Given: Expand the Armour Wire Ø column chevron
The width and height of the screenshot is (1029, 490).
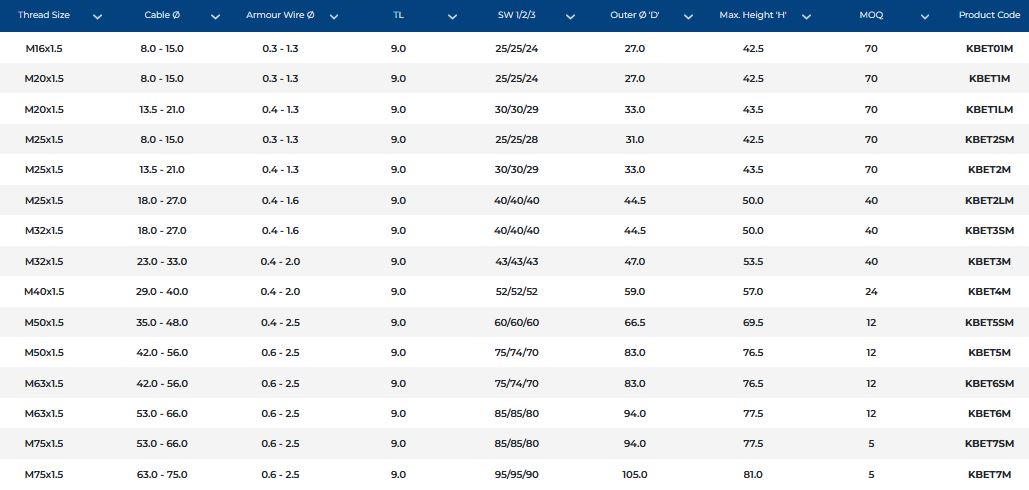Looking at the screenshot, I should [333, 17].
